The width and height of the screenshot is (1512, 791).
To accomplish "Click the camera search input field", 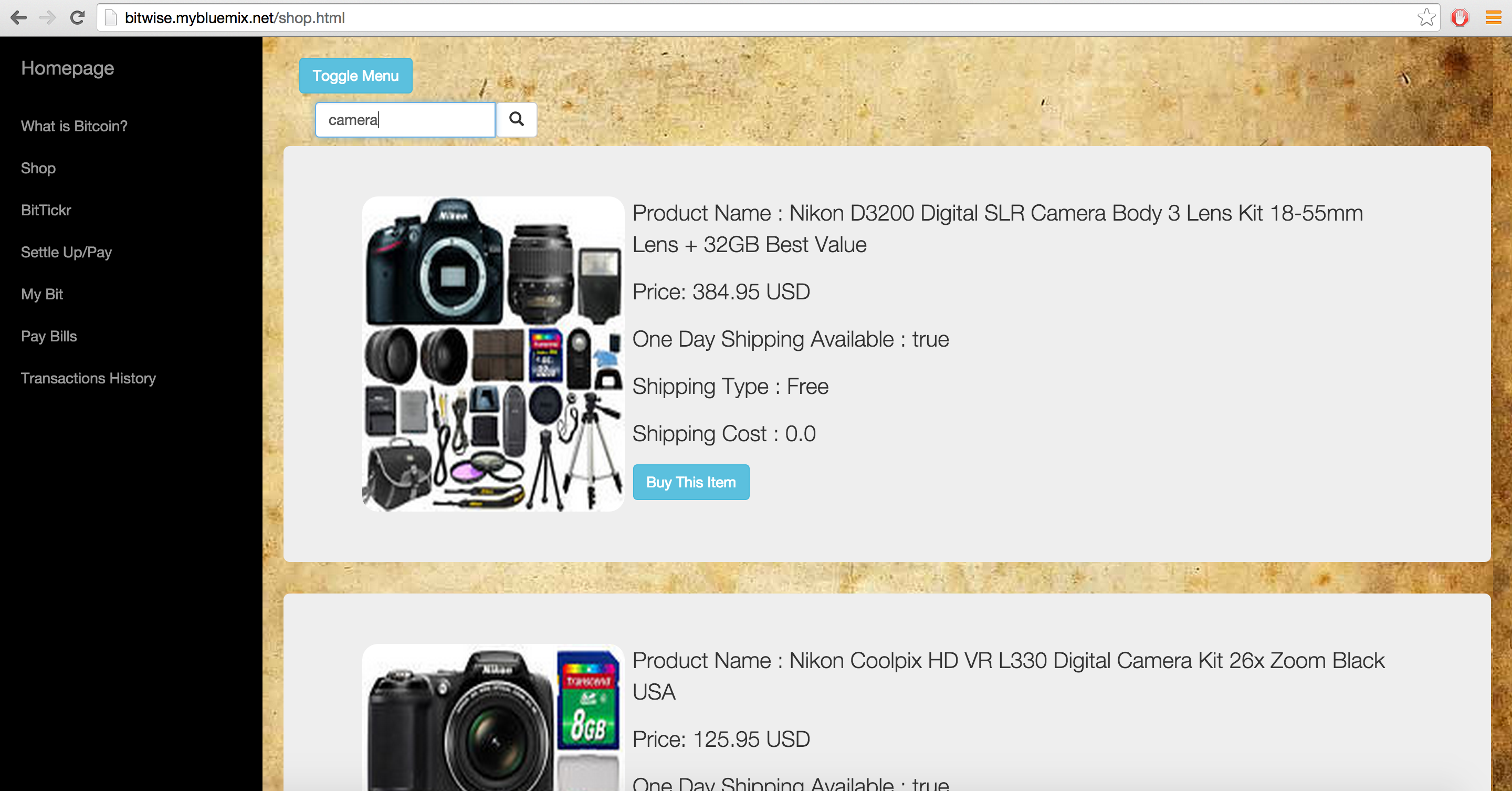I will pyautogui.click(x=405, y=120).
